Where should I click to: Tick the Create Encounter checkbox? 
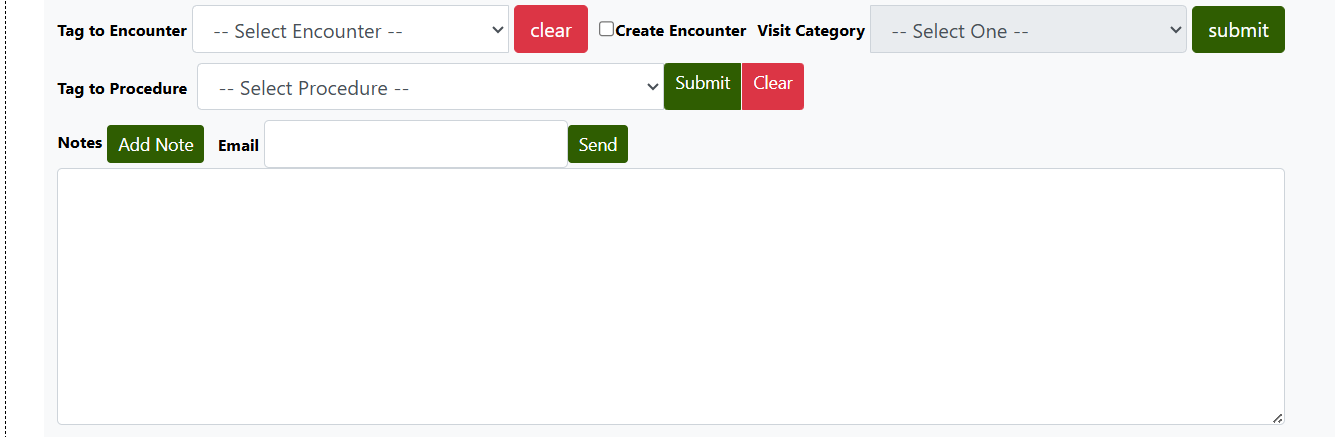pyautogui.click(x=606, y=29)
